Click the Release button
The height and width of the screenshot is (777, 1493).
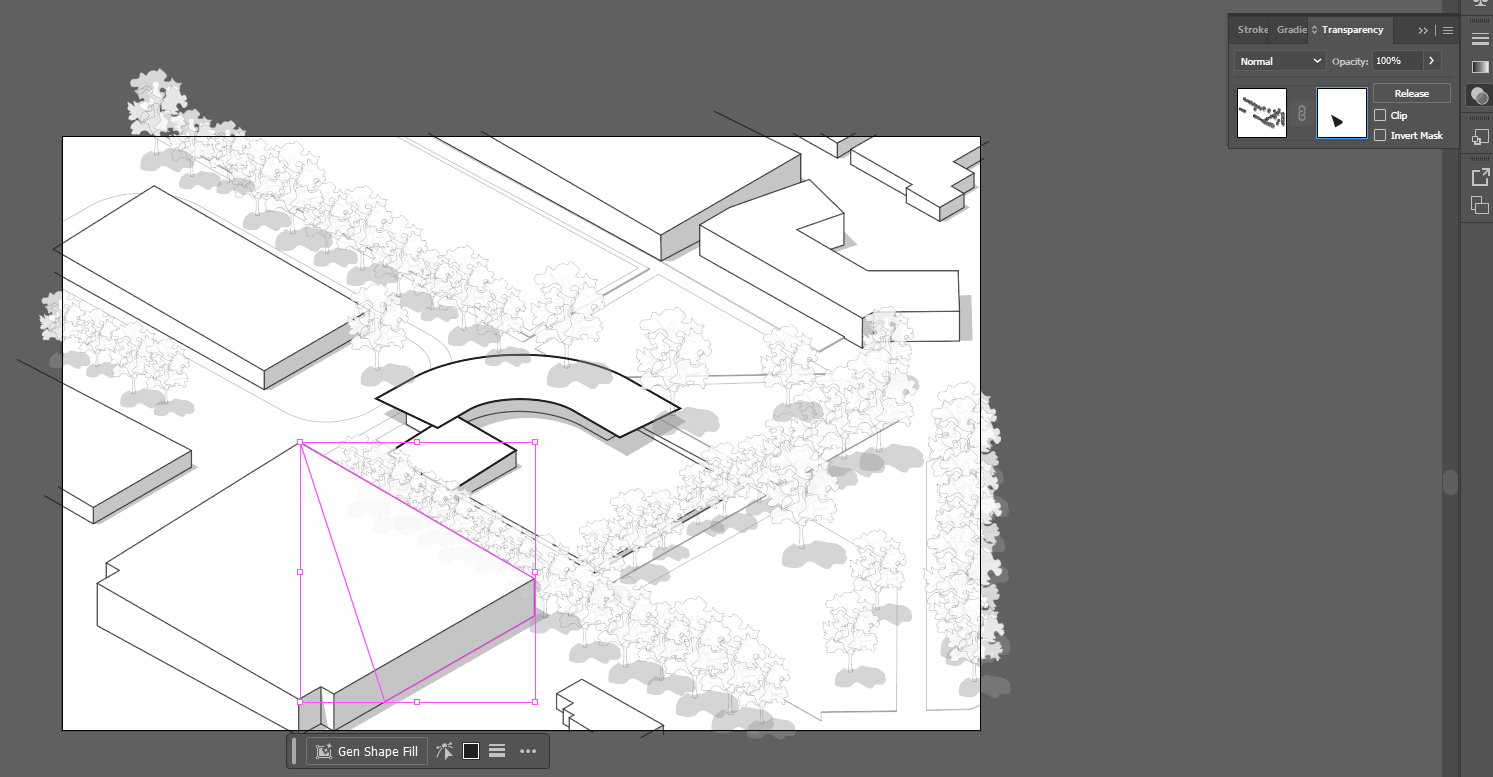pos(1411,93)
